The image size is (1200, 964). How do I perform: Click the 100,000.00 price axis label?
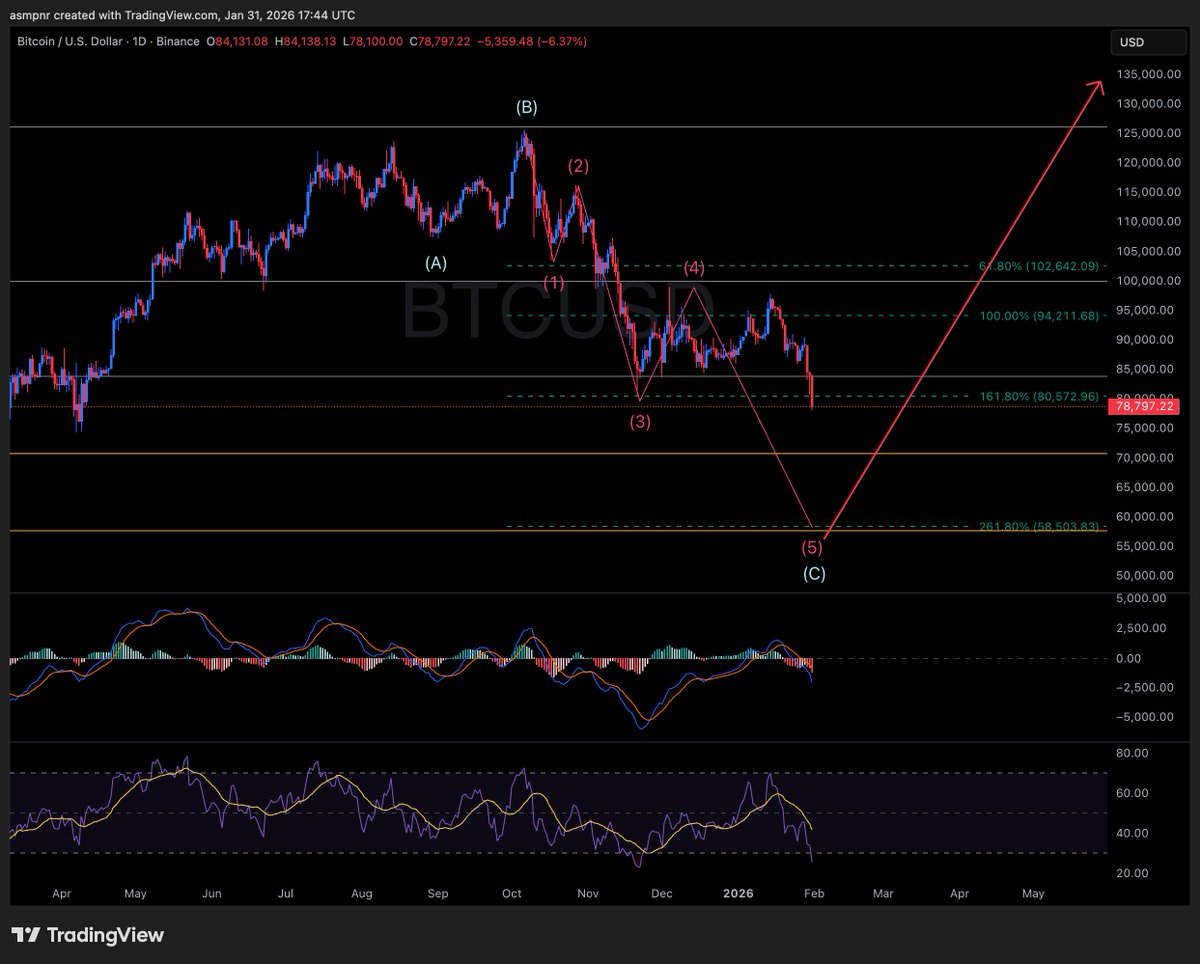coord(1150,280)
